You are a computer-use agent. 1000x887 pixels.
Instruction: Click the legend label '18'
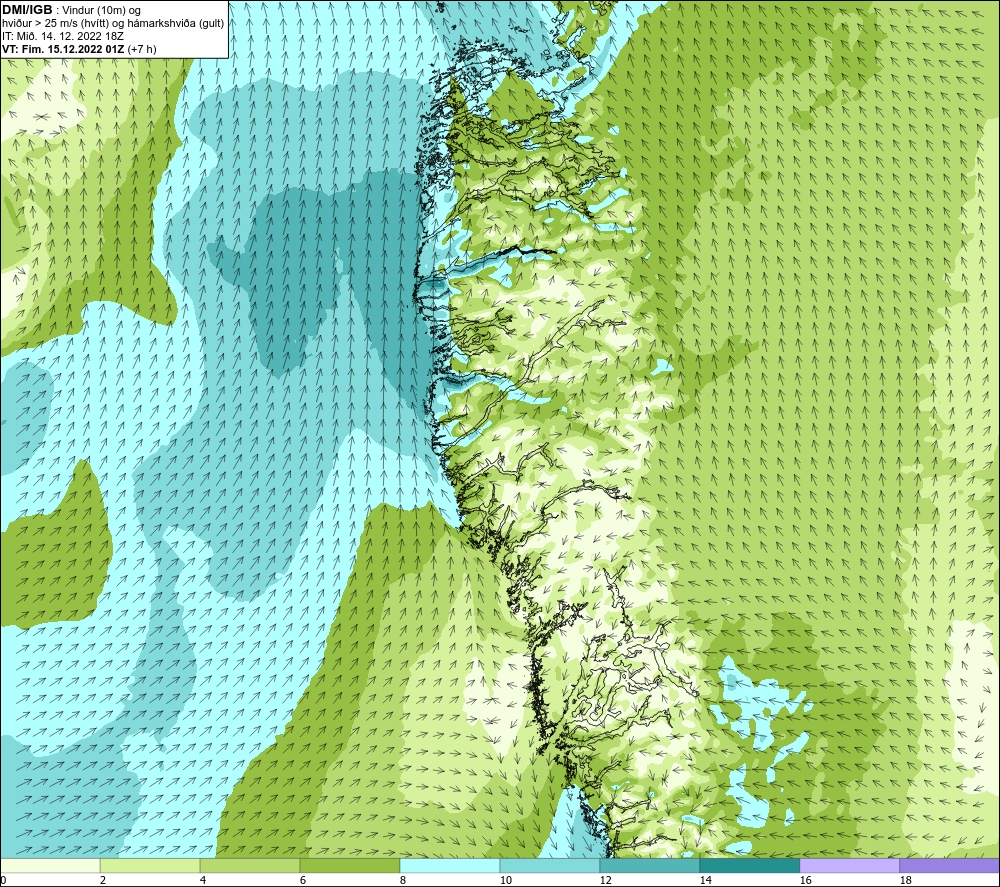pyautogui.click(x=905, y=881)
